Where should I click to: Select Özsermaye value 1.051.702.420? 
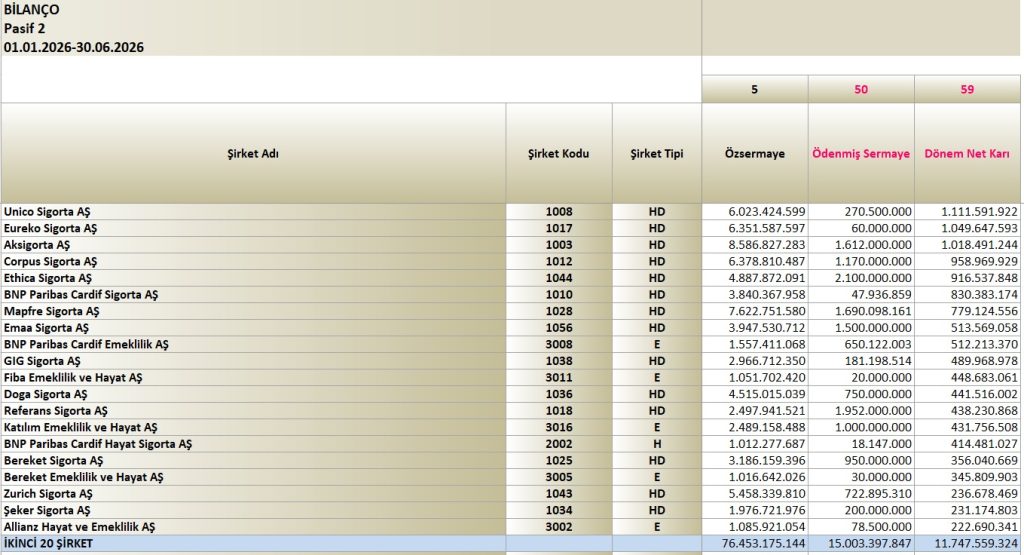pyautogui.click(x=755, y=377)
